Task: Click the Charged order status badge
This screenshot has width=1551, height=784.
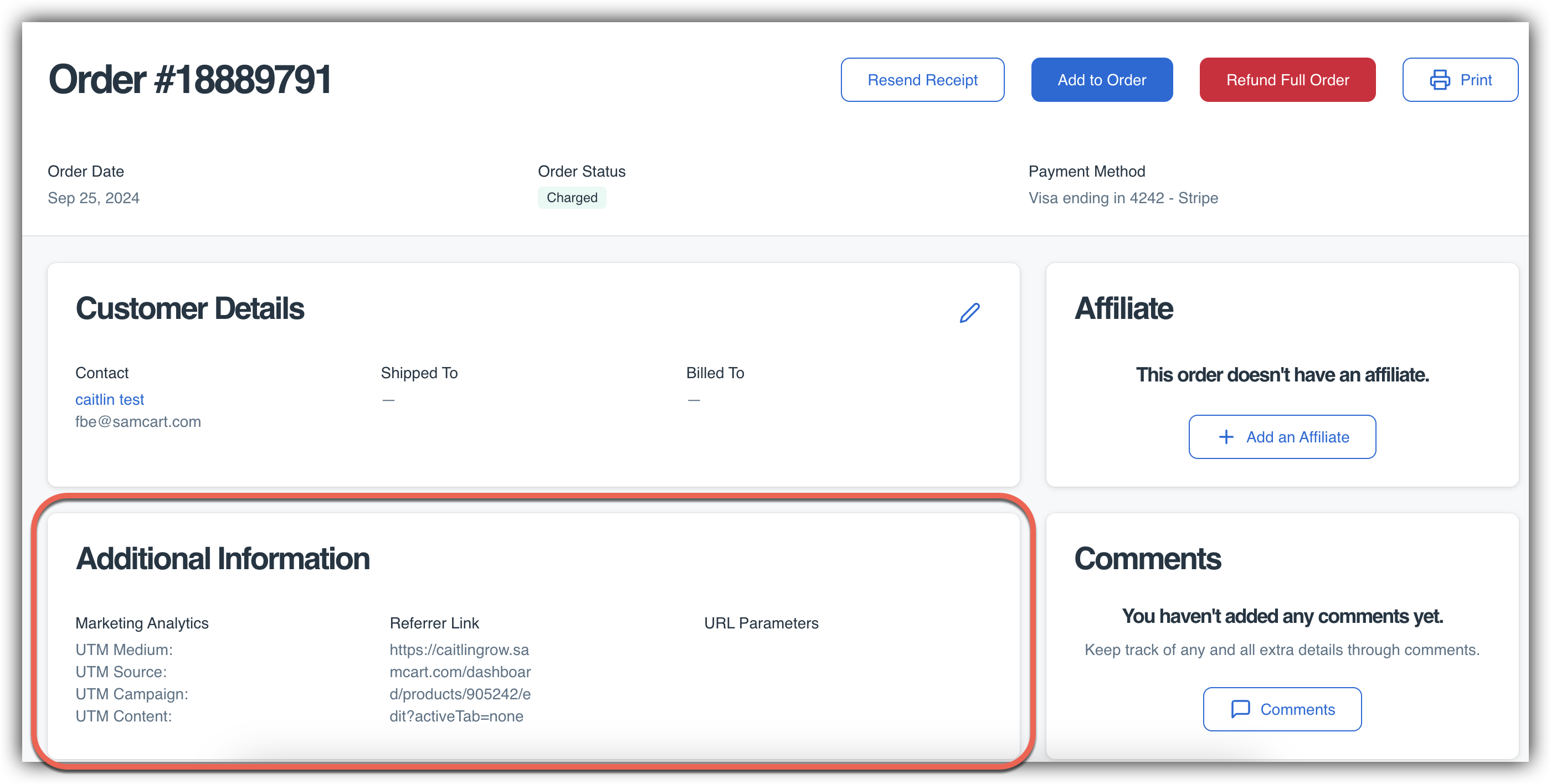Action: (x=572, y=198)
